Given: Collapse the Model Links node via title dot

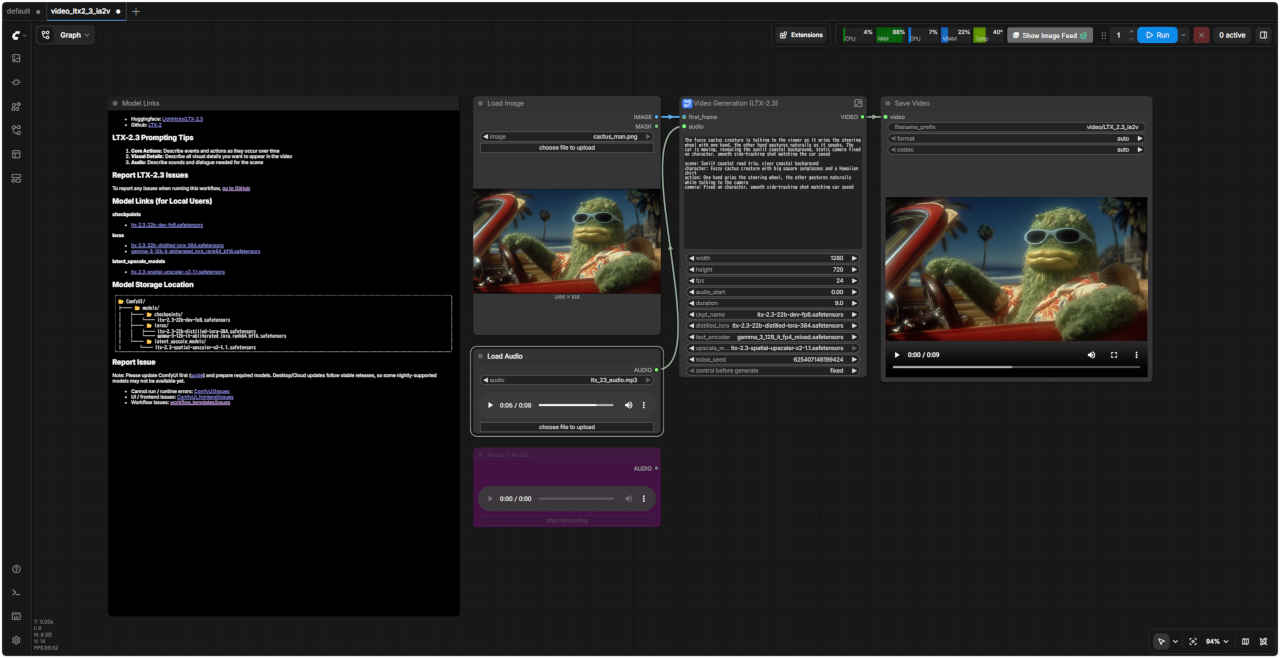Looking at the screenshot, I should (x=116, y=103).
